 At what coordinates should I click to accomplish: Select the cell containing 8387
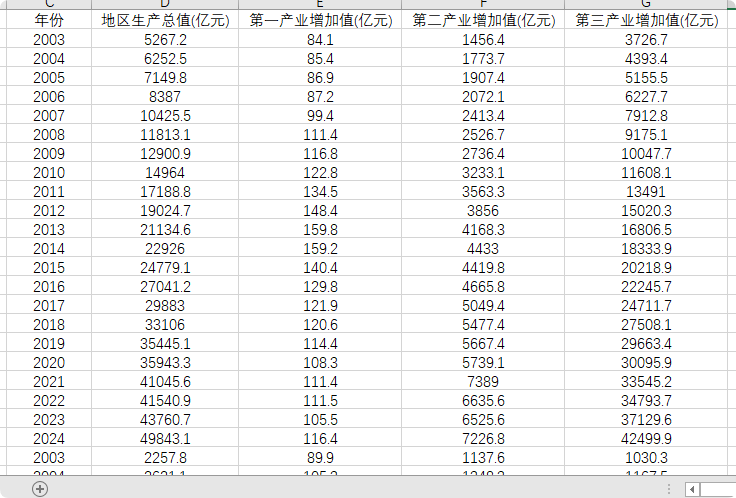click(x=165, y=97)
